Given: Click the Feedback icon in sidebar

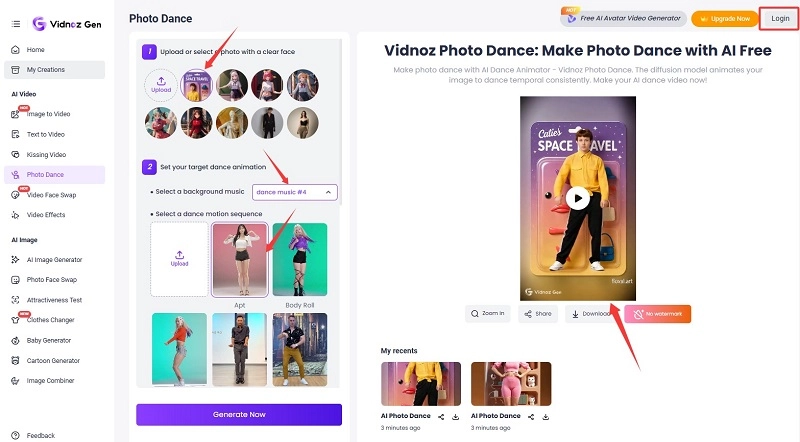Looking at the screenshot, I should pos(15,435).
